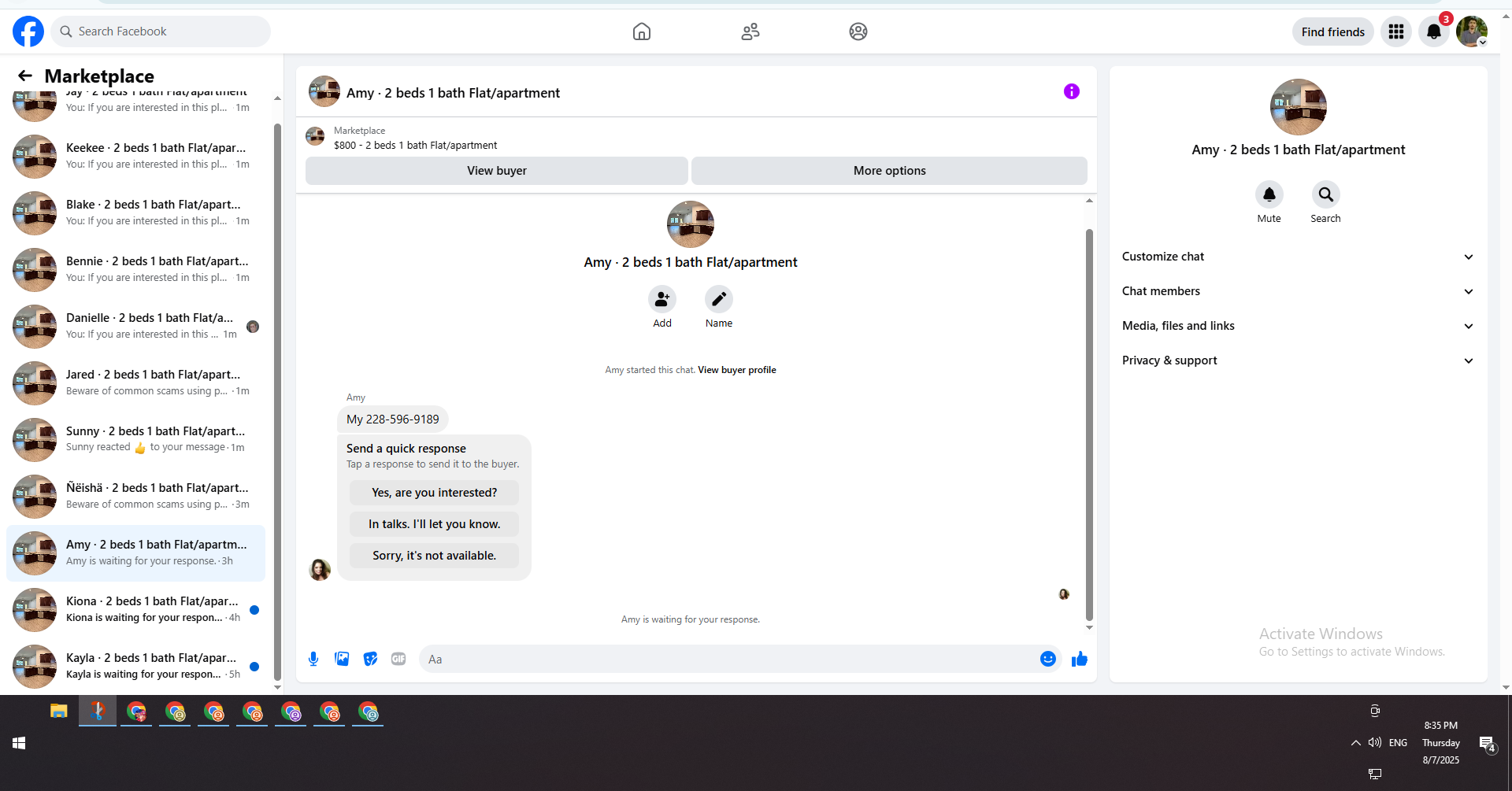1512x791 pixels.
Task: Record a voice clip microphone icon
Action: click(313, 659)
